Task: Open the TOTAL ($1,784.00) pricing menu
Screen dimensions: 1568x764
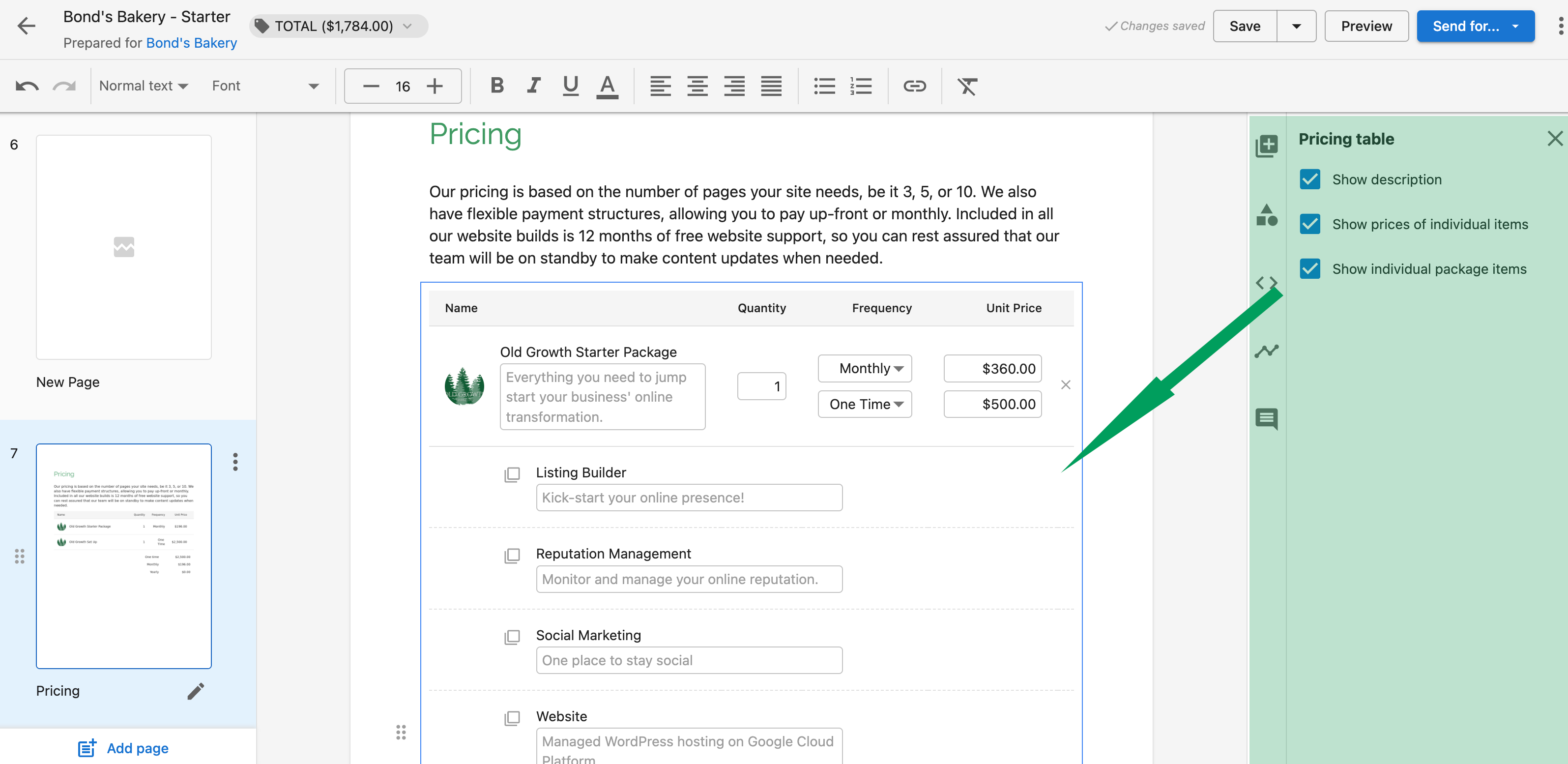Action: [x=339, y=26]
